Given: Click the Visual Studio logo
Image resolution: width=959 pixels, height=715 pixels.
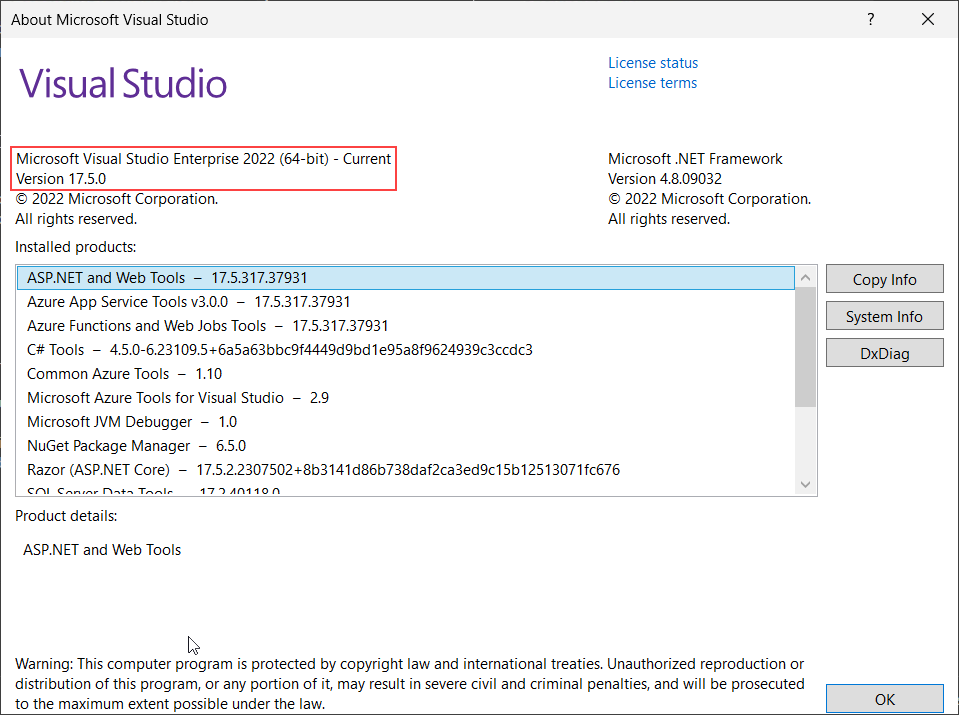Looking at the screenshot, I should (x=124, y=83).
